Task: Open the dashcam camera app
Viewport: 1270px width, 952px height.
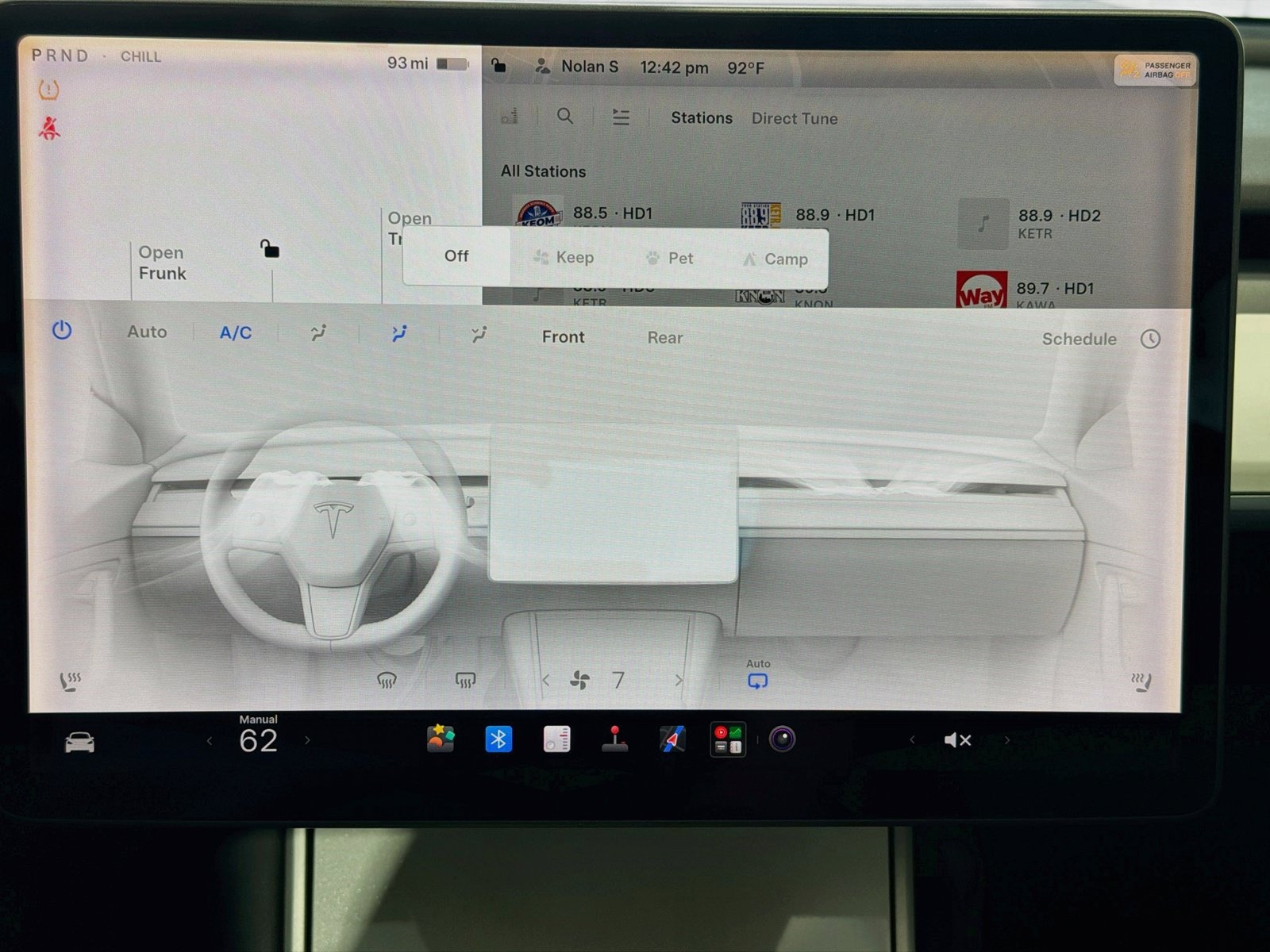Action: tap(782, 739)
